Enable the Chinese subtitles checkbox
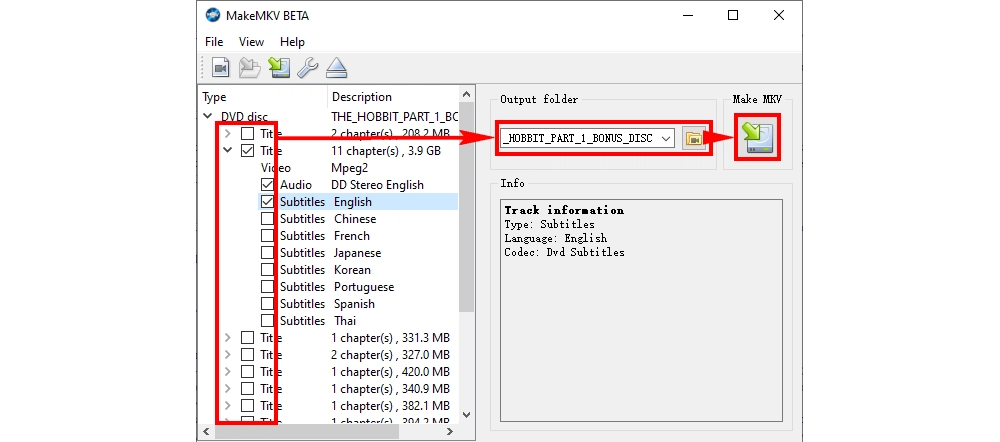 coord(268,219)
